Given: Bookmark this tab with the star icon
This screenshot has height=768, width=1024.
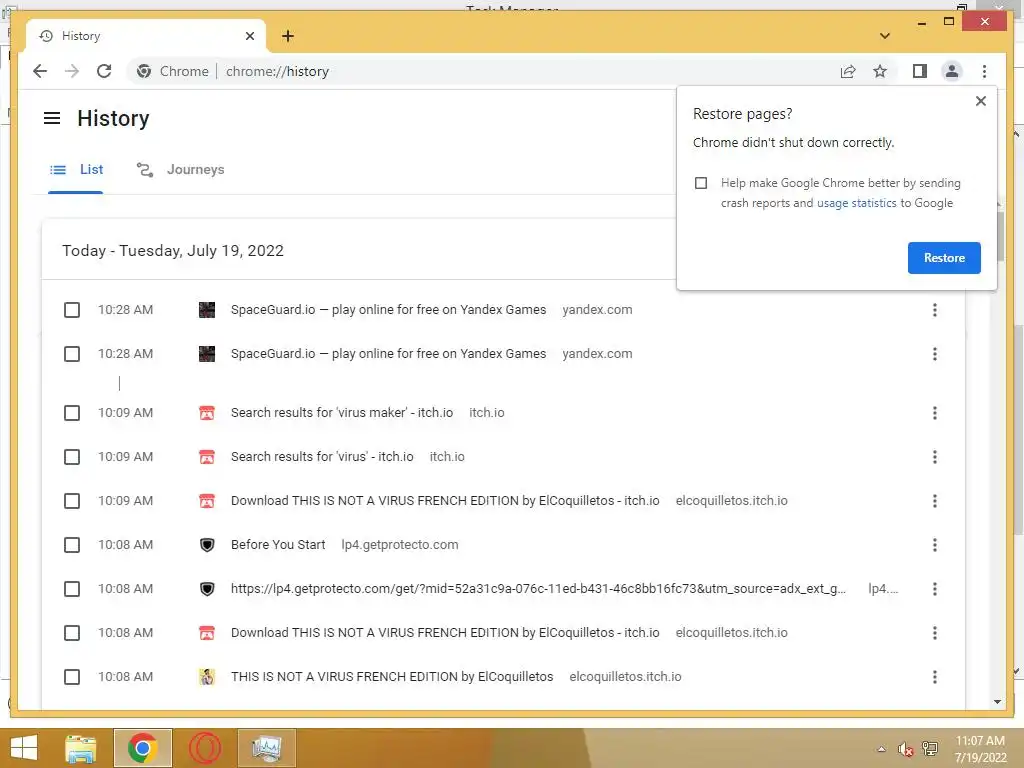Looking at the screenshot, I should click(x=880, y=71).
